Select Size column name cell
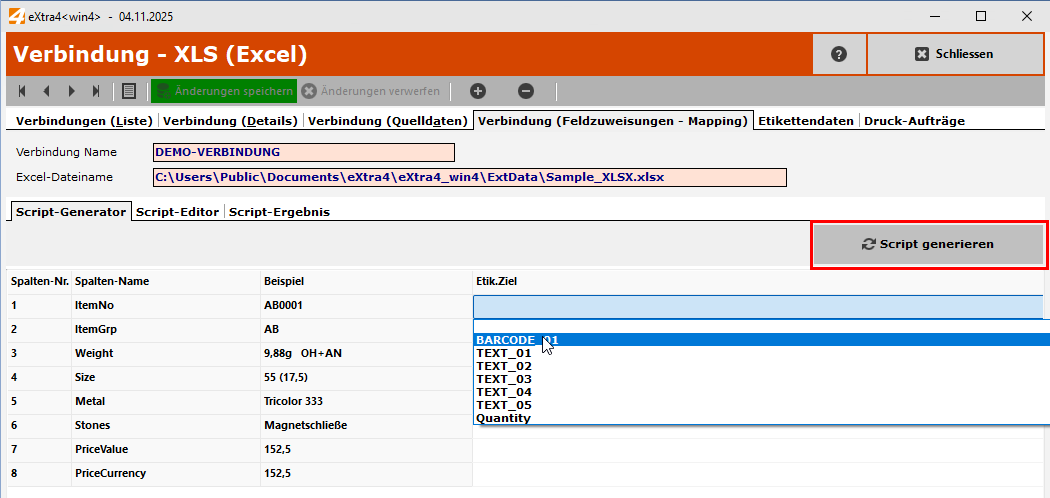 click(165, 378)
